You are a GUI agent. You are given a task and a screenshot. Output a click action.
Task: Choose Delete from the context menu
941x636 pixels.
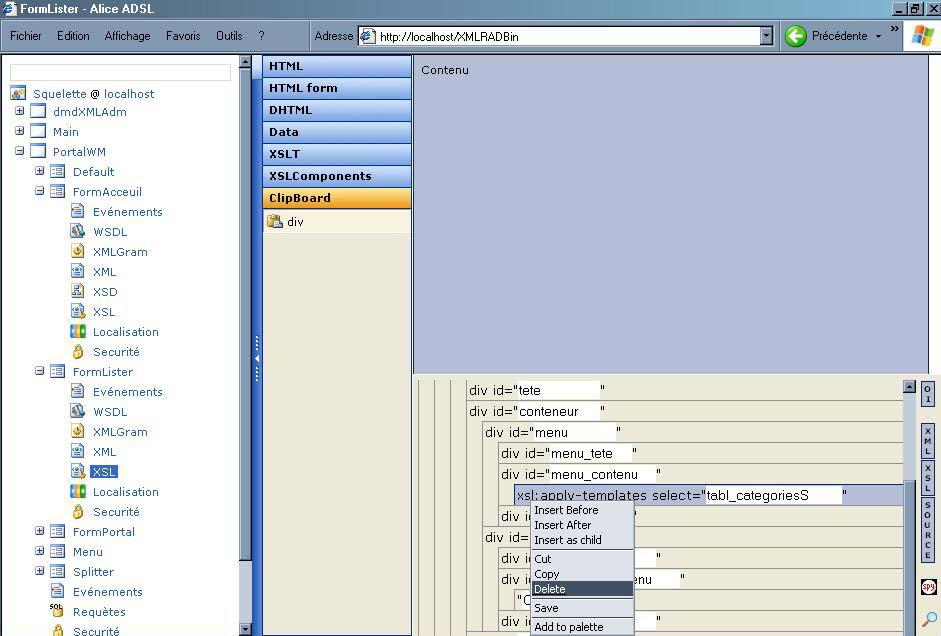coord(550,589)
